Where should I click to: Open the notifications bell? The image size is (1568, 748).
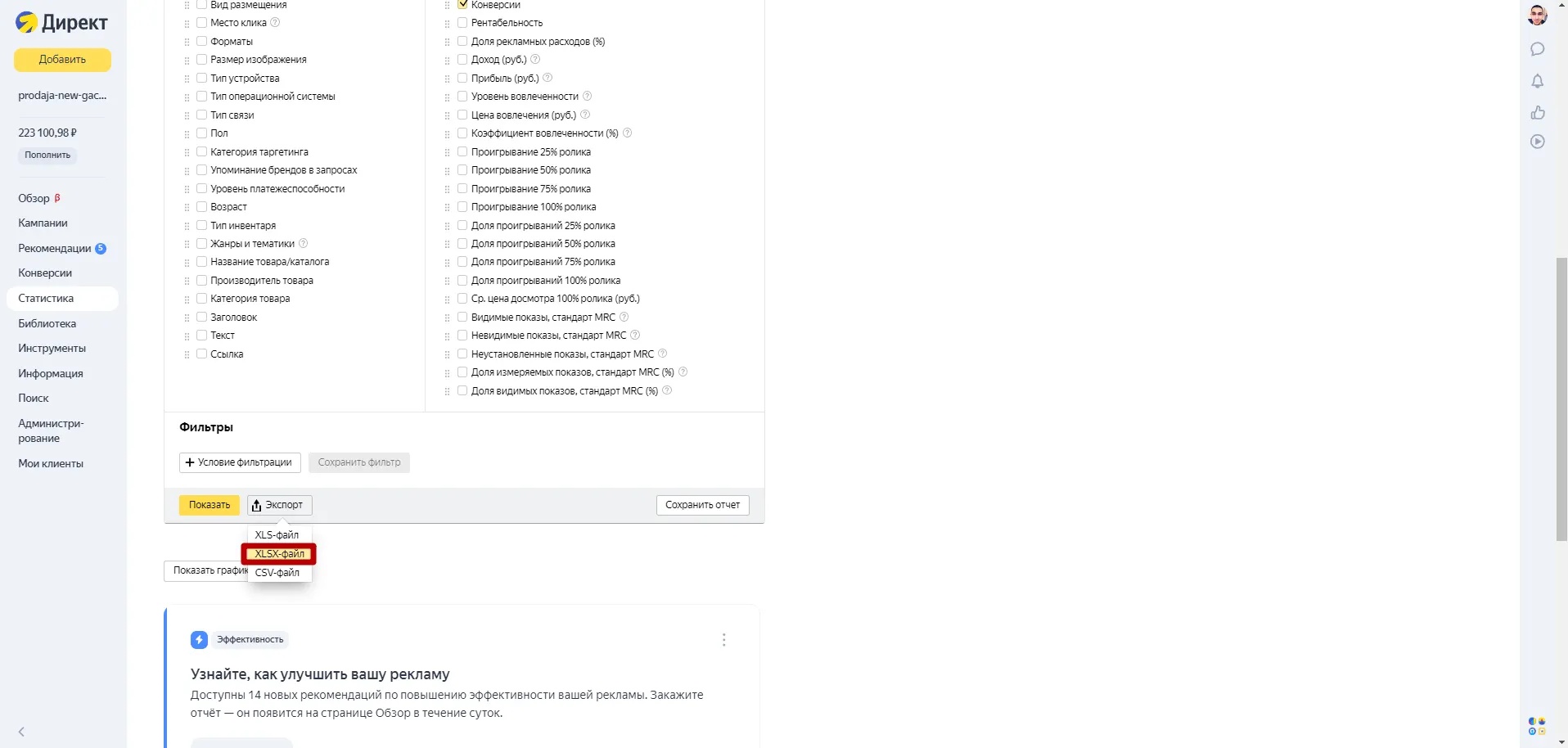[x=1538, y=81]
